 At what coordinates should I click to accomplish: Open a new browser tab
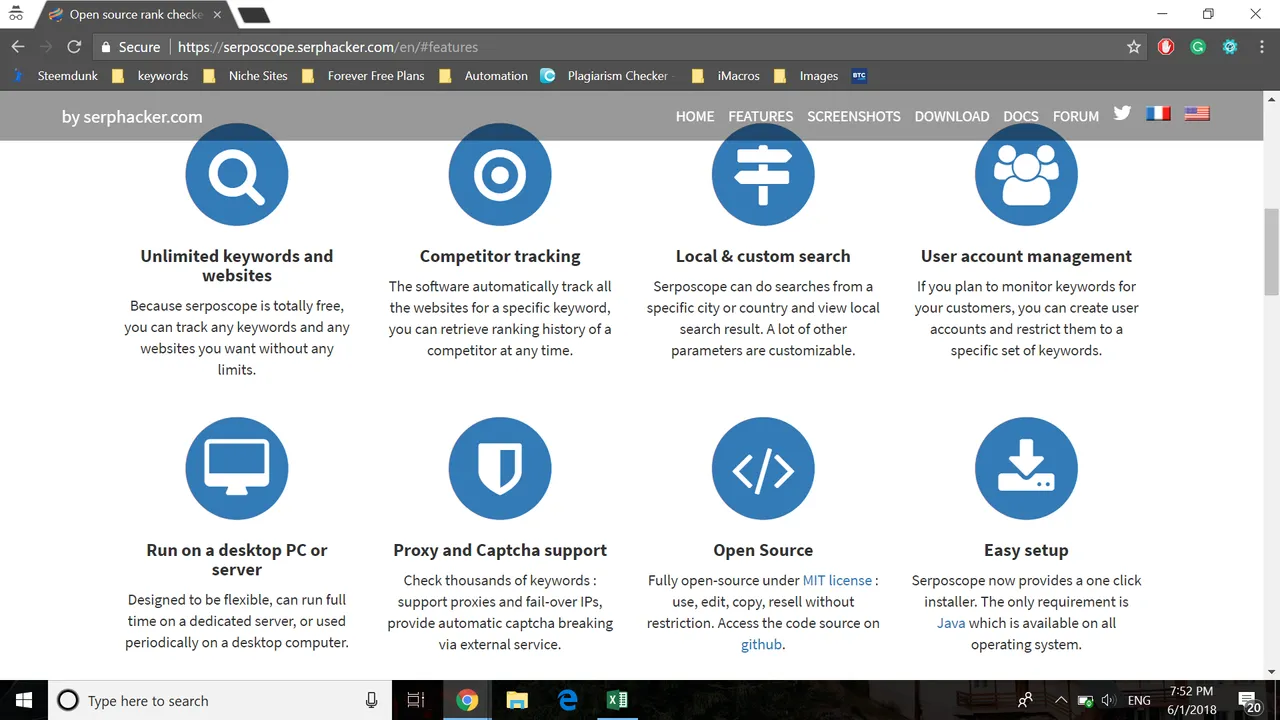point(254,15)
